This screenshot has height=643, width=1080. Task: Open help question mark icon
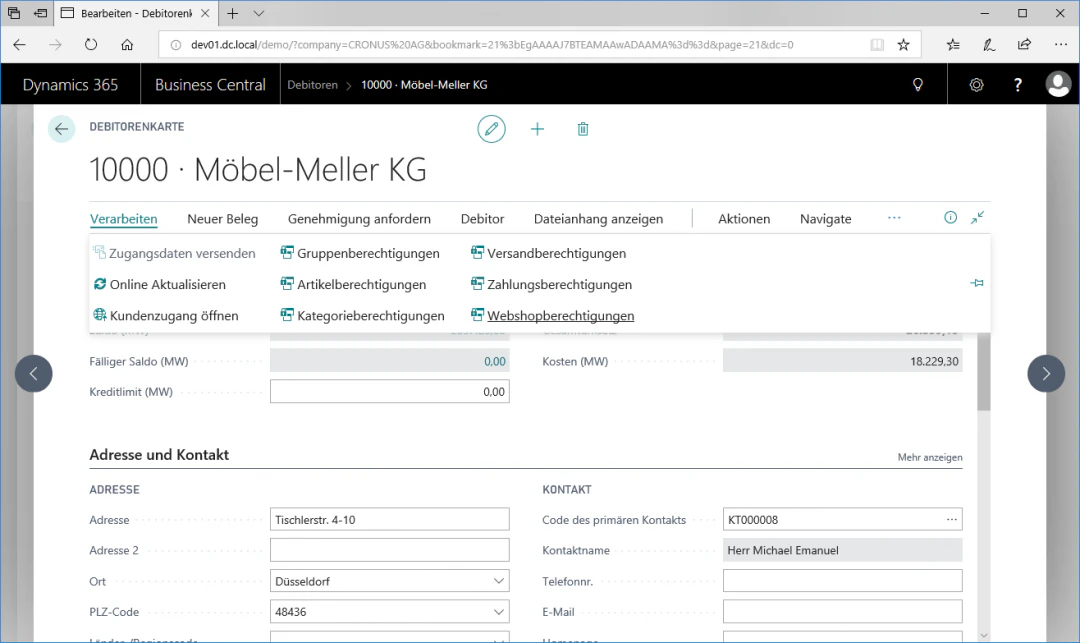tap(1017, 85)
